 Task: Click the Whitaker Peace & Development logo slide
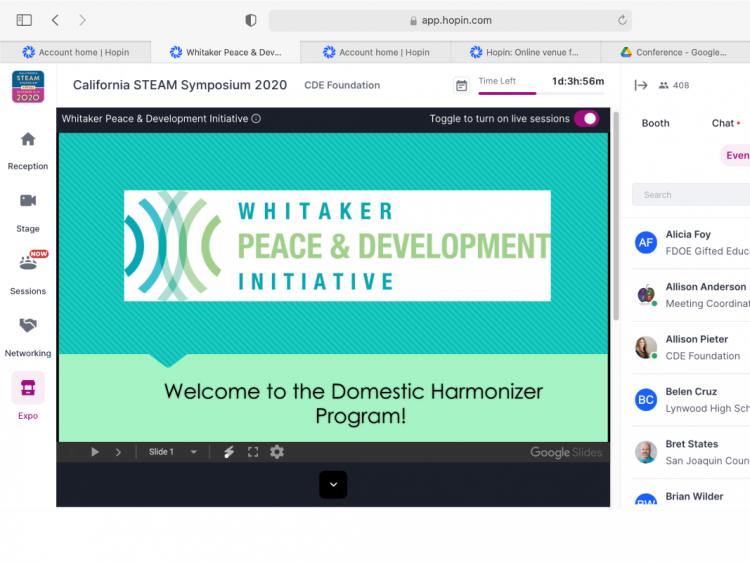[337, 246]
